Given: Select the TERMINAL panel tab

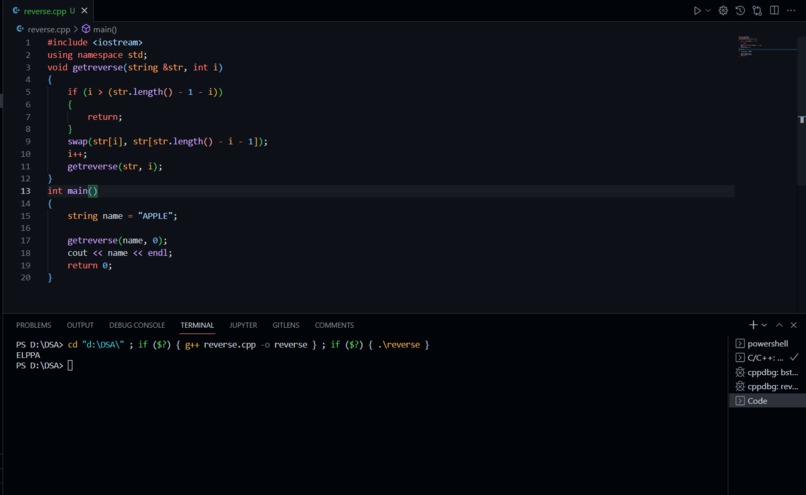Looking at the screenshot, I should tap(197, 325).
